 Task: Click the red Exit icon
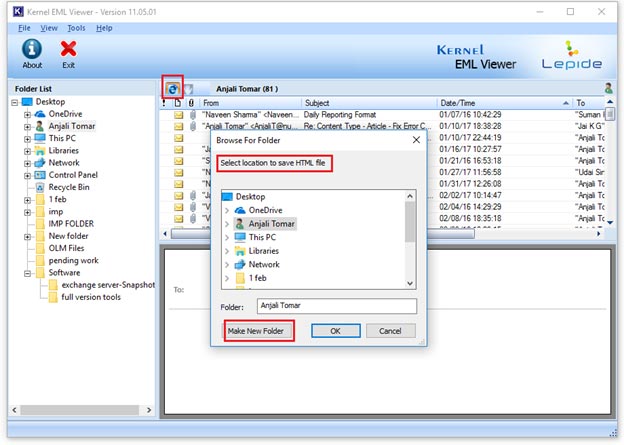68,49
